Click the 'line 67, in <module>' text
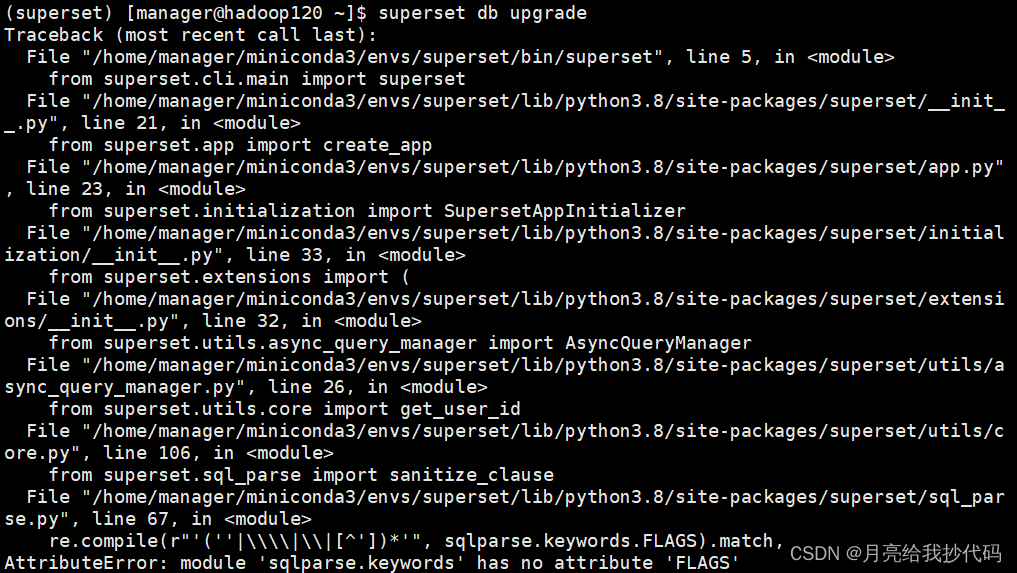Image resolution: width=1017 pixels, height=573 pixels. pos(202,519)
